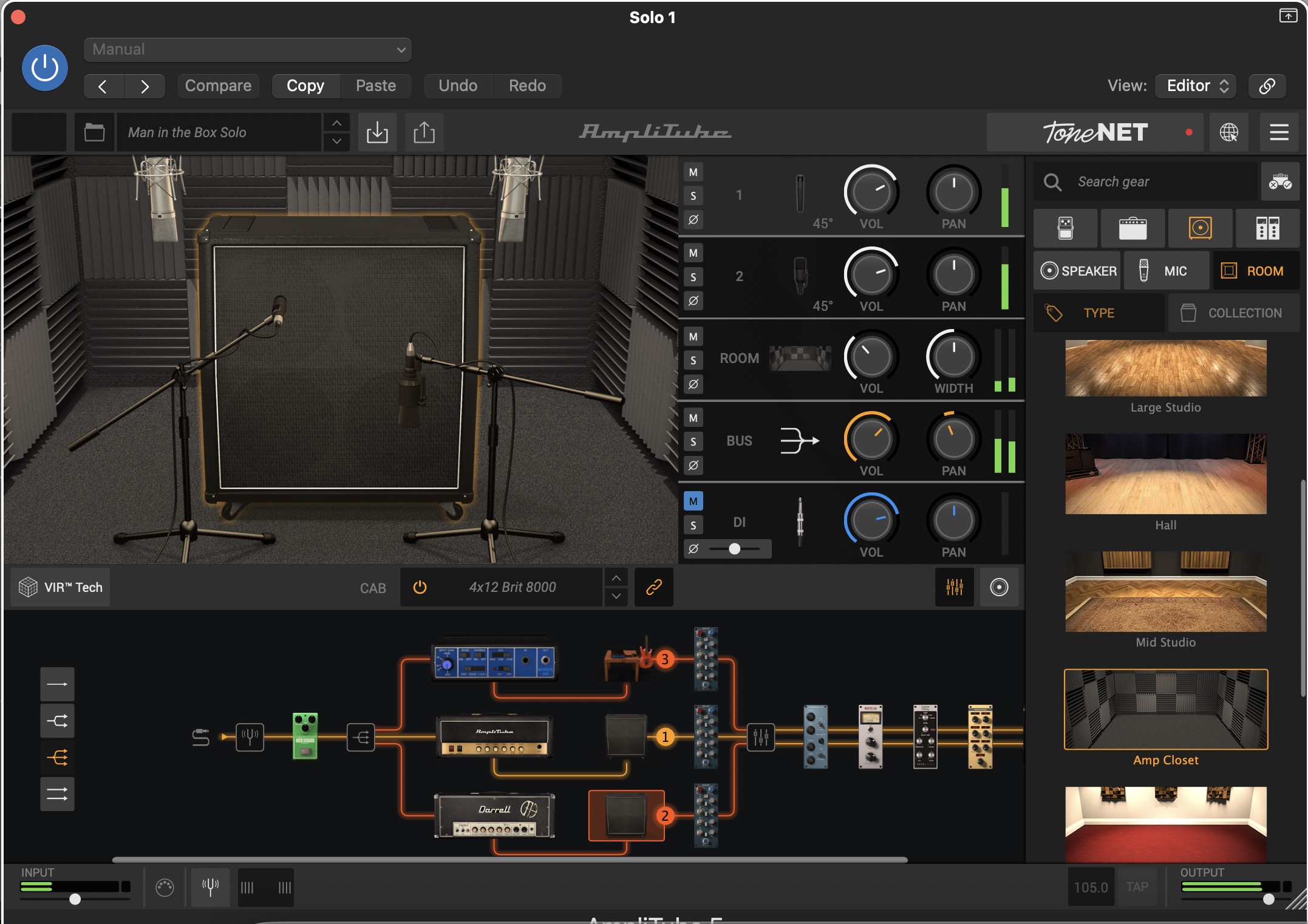Viewport: 1308px width, 924px height.
Task: Switch to the SPEAKER tab
Action: click(x=1078, y=271)
